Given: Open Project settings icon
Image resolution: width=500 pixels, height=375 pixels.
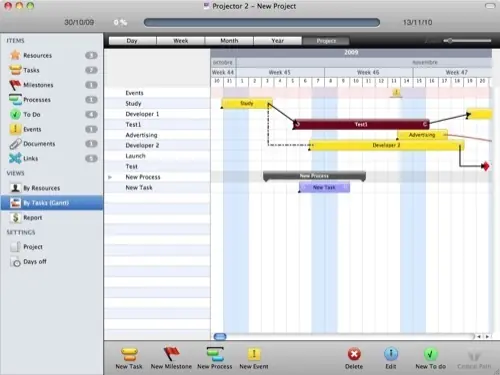Looking at the screenshot, I should tap(15, 247).
